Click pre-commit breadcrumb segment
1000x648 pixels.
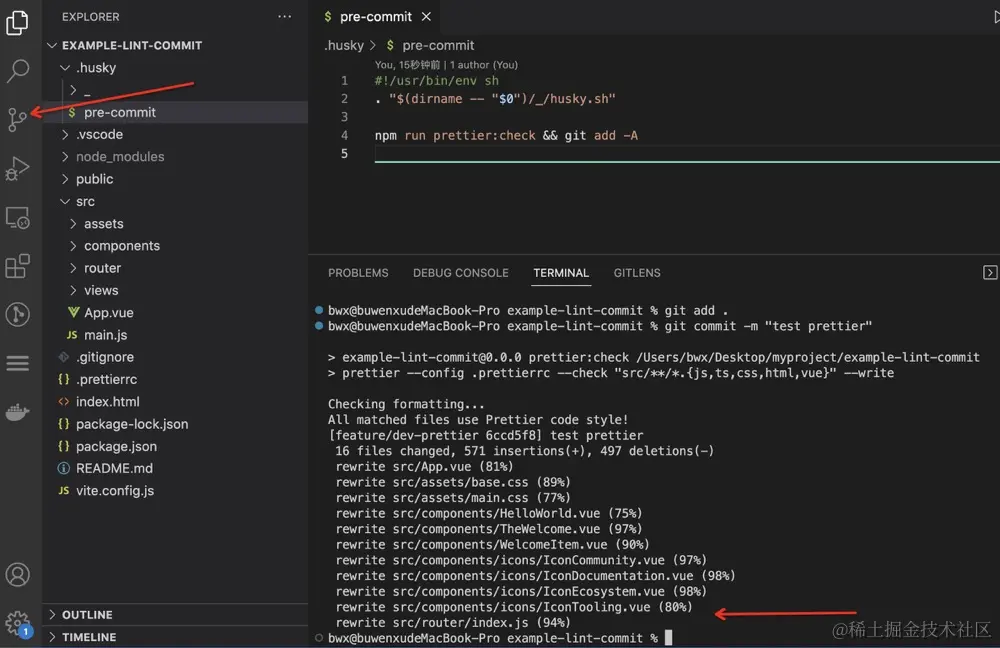(438, 46)
